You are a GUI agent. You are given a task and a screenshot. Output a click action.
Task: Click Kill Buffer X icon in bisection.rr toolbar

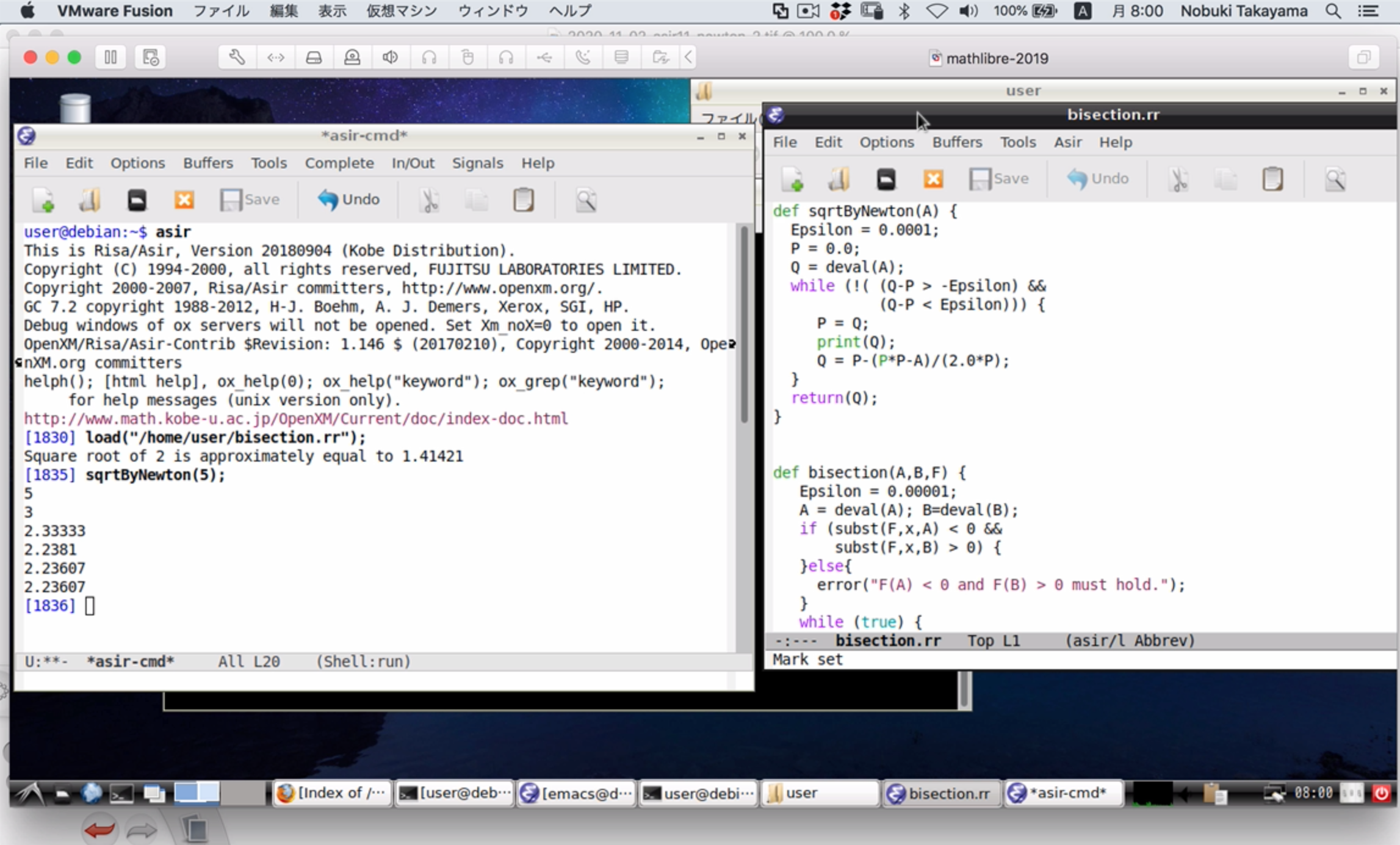[933, 179]
